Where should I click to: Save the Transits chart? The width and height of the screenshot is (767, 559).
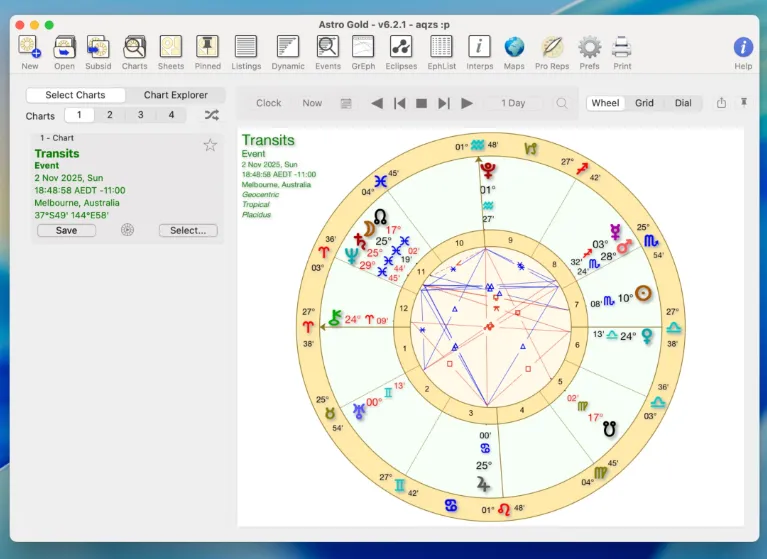coord(67,230)
